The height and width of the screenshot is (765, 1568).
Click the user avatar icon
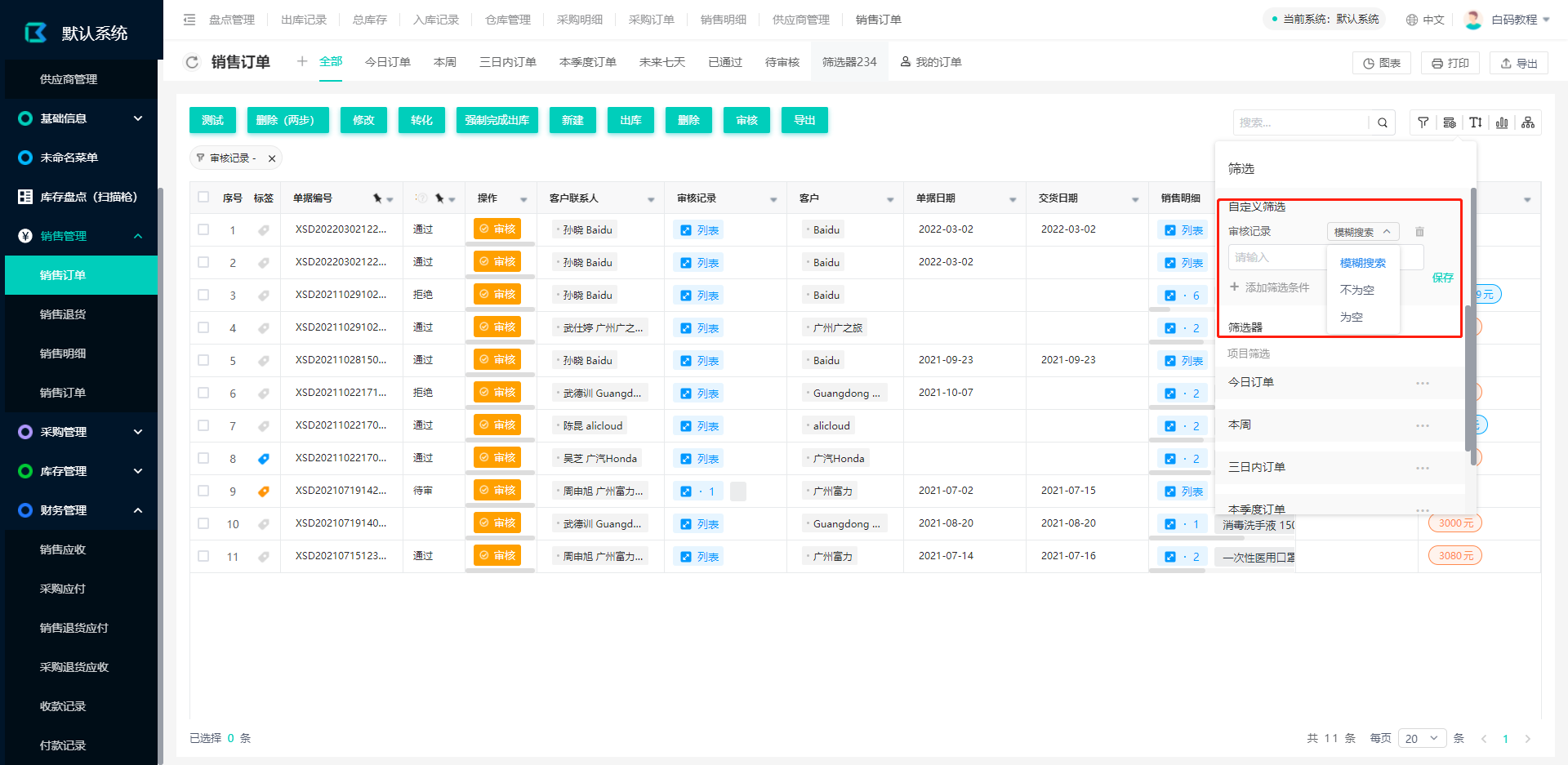click(1473, 20)
